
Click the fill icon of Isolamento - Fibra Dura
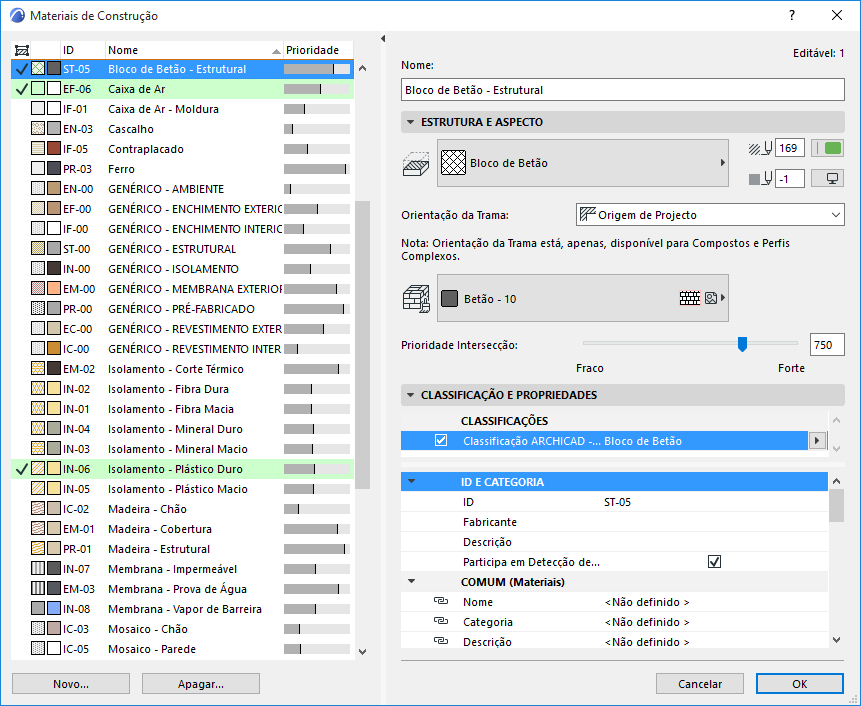click(38, 389)
